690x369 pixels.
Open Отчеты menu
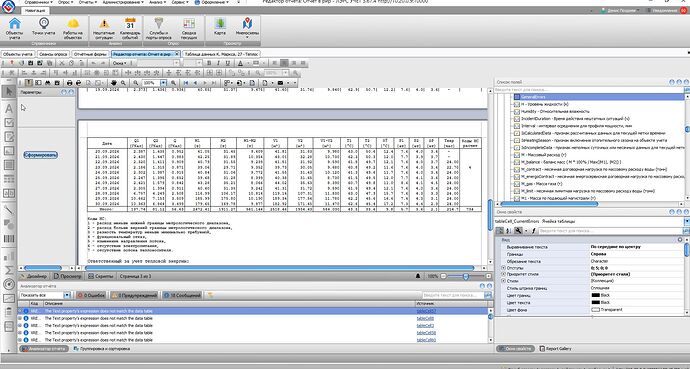[88, 2]
